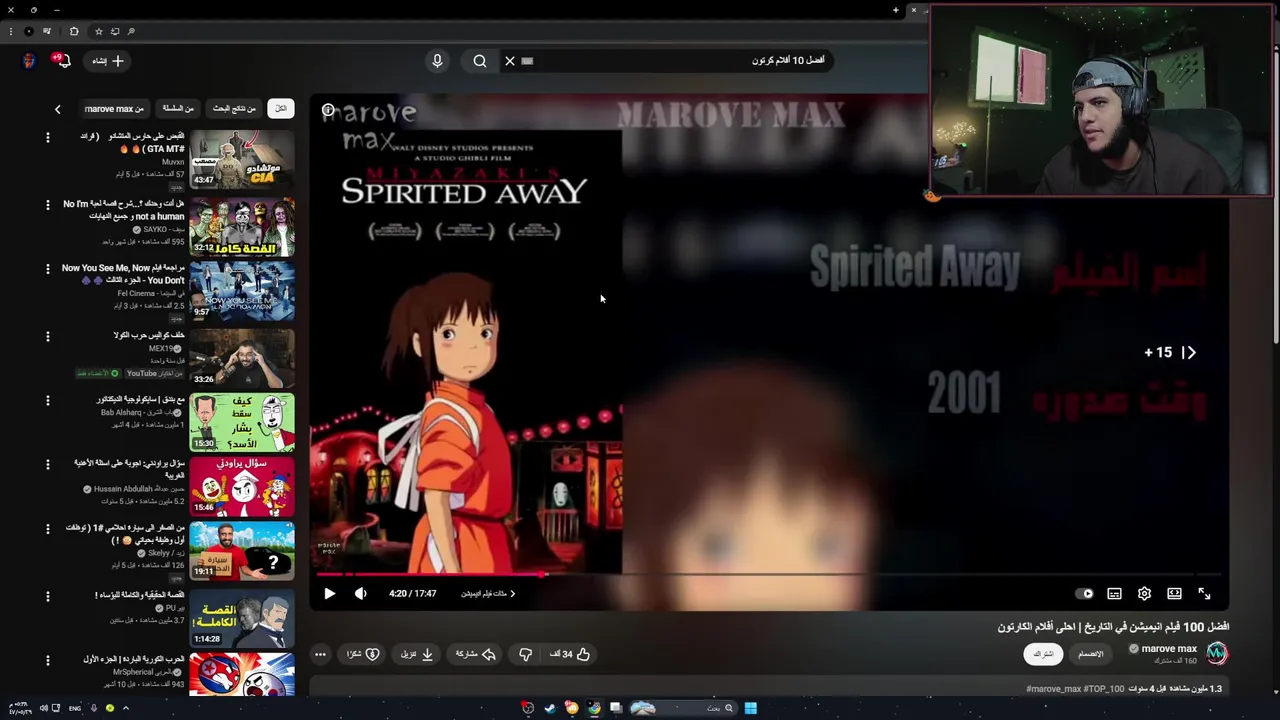Open a new browser tab with plus
Image resolution: width=1280 pixels, height=720 pixels.
click(x=895, y=10)
